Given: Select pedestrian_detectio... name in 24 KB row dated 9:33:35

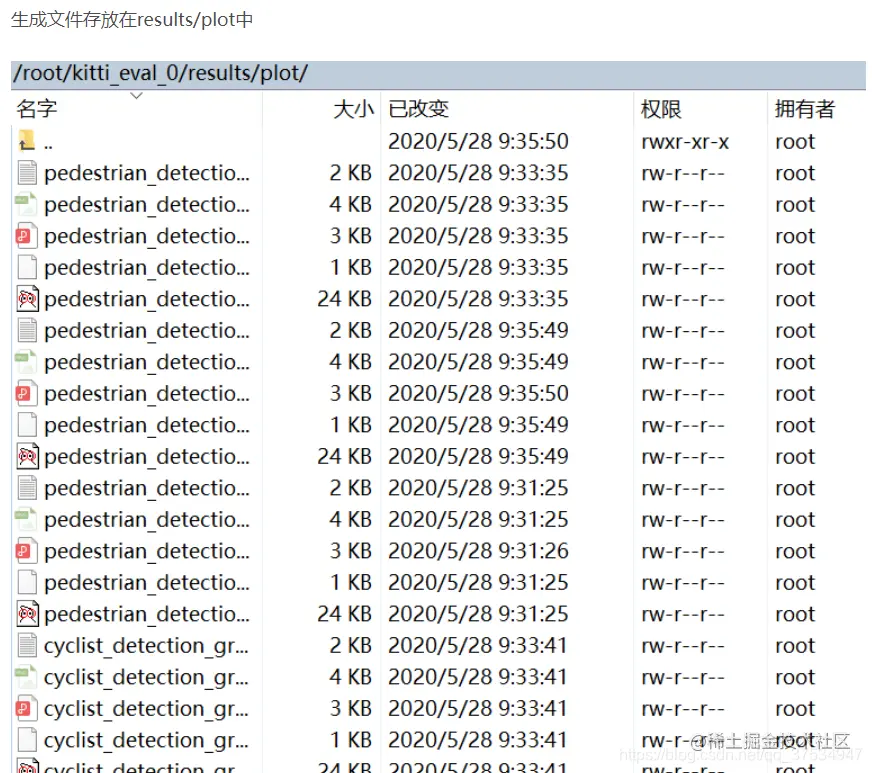Looking at the screenshot, I should pyautogui.click(x=147, y=300).
